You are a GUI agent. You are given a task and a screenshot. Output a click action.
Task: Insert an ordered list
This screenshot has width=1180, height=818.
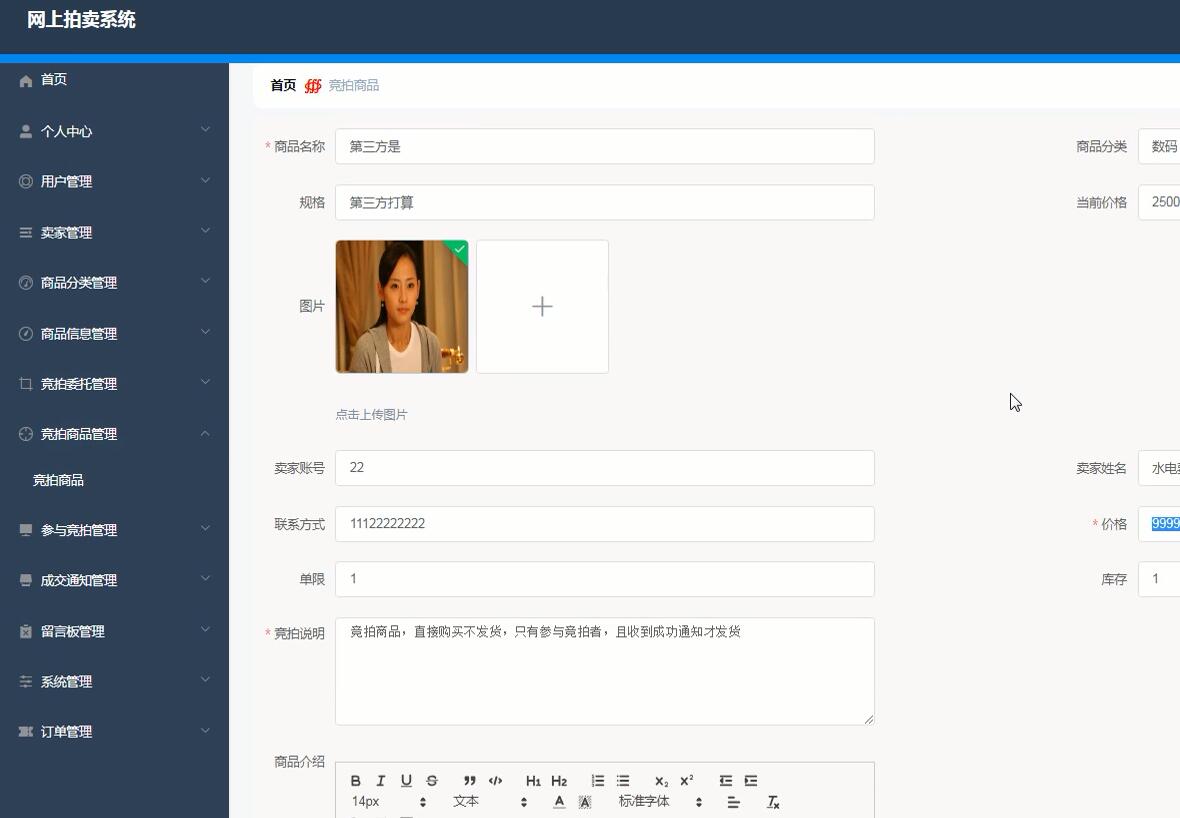click(x=598, y=780)
